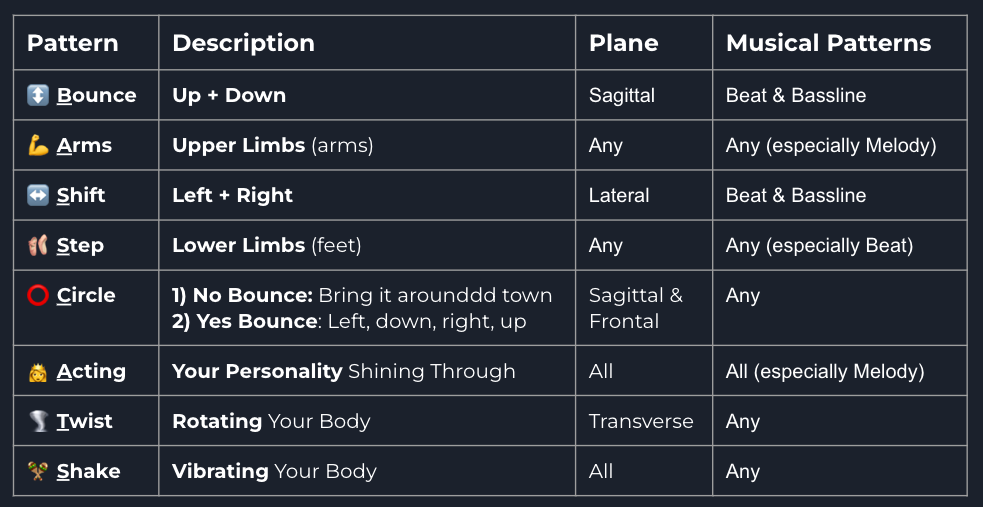Click the Twist pattern label
This screenshot has width=983, height=507.
[84, 422]
